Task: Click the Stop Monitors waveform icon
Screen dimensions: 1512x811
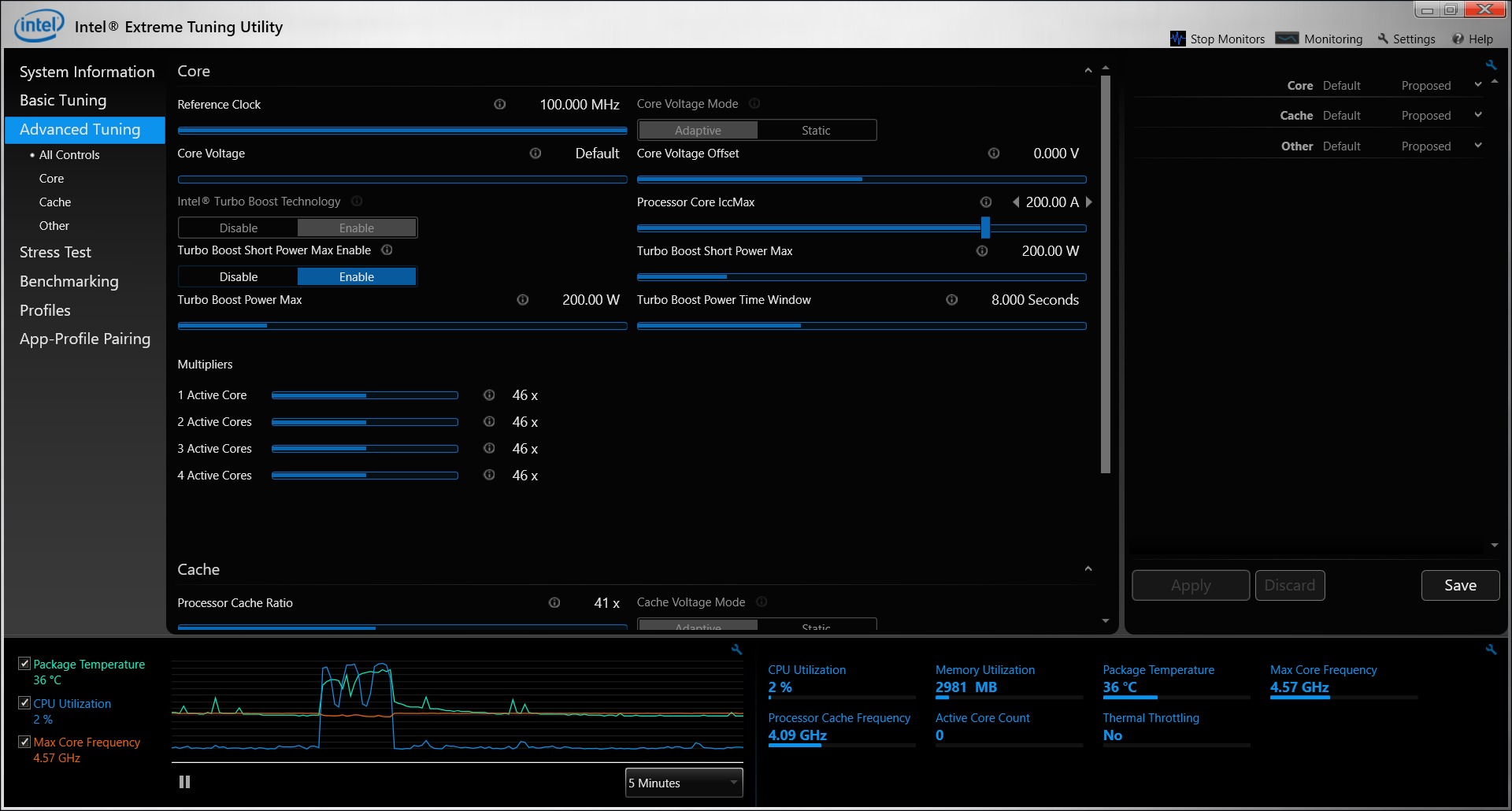Action: click(1177, 39)
